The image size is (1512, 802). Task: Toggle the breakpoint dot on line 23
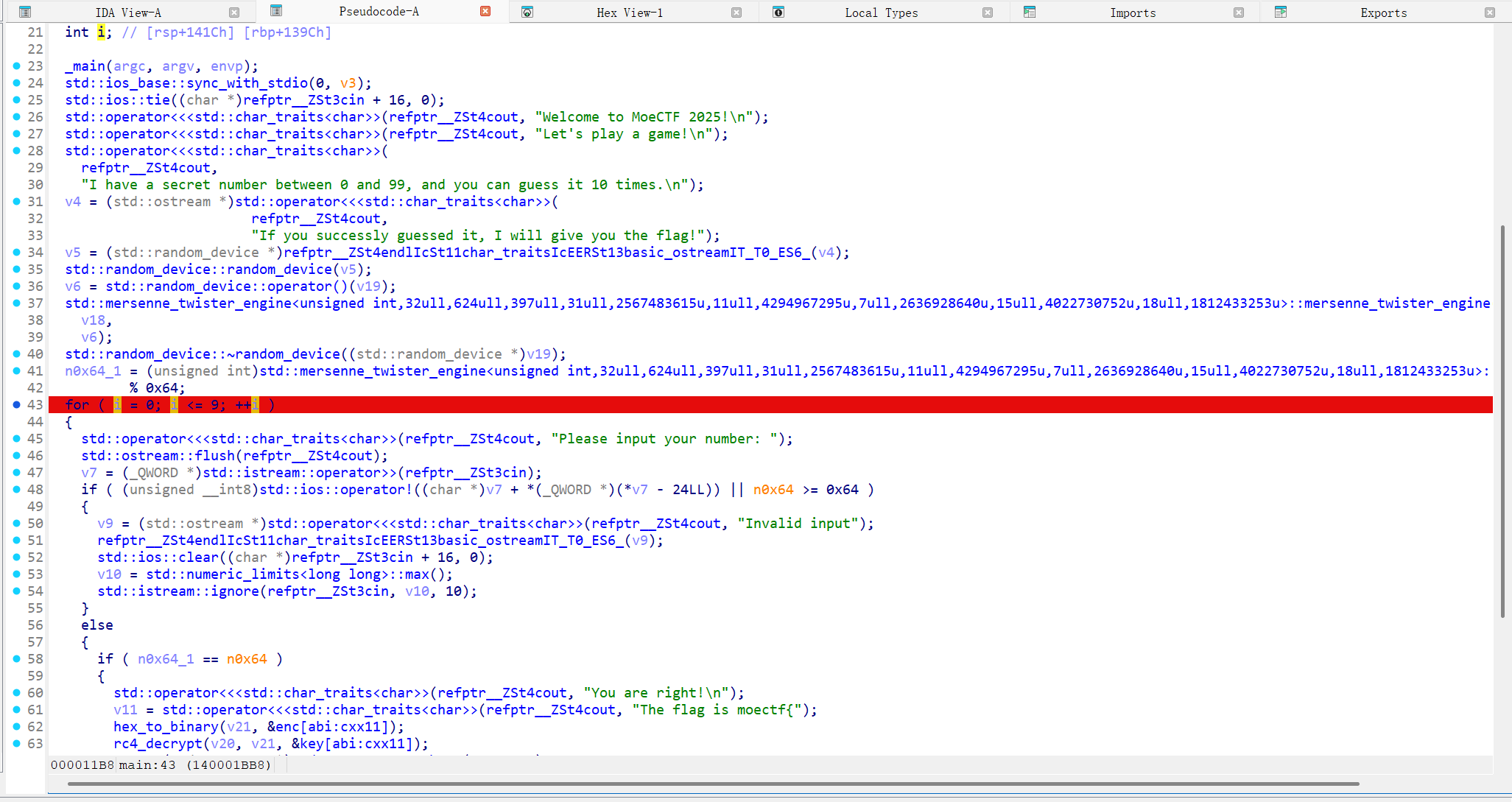[x=16, y=66]
